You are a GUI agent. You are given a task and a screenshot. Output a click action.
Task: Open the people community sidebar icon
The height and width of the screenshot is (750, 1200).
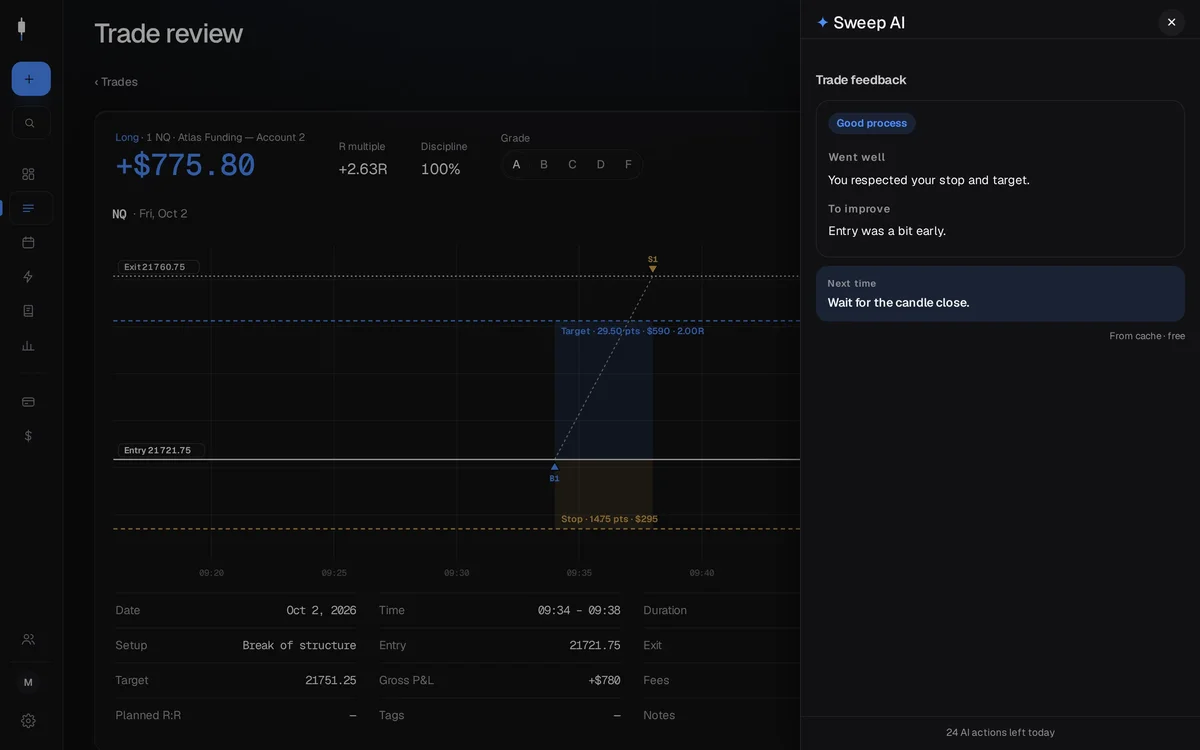28,639
